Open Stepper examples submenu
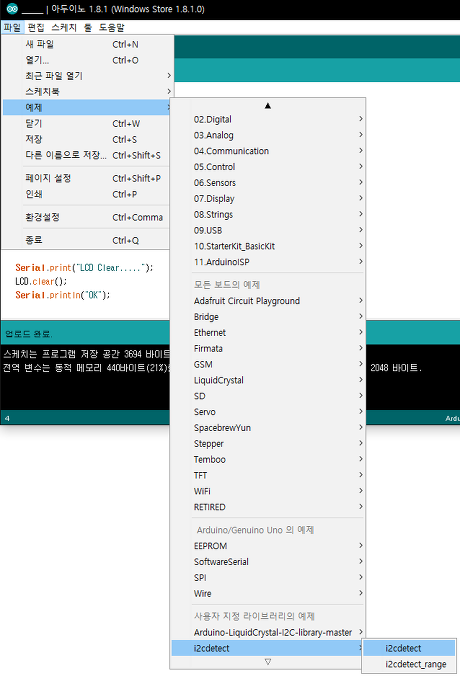The image size is (460, 676). pyautogui.click(x=268, y=444)
